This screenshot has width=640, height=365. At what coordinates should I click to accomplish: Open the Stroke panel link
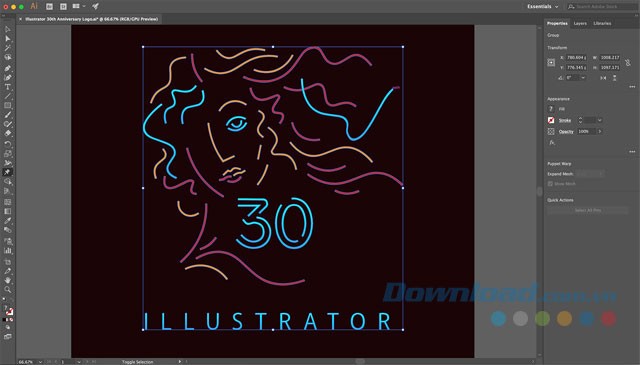click(565, 120)
